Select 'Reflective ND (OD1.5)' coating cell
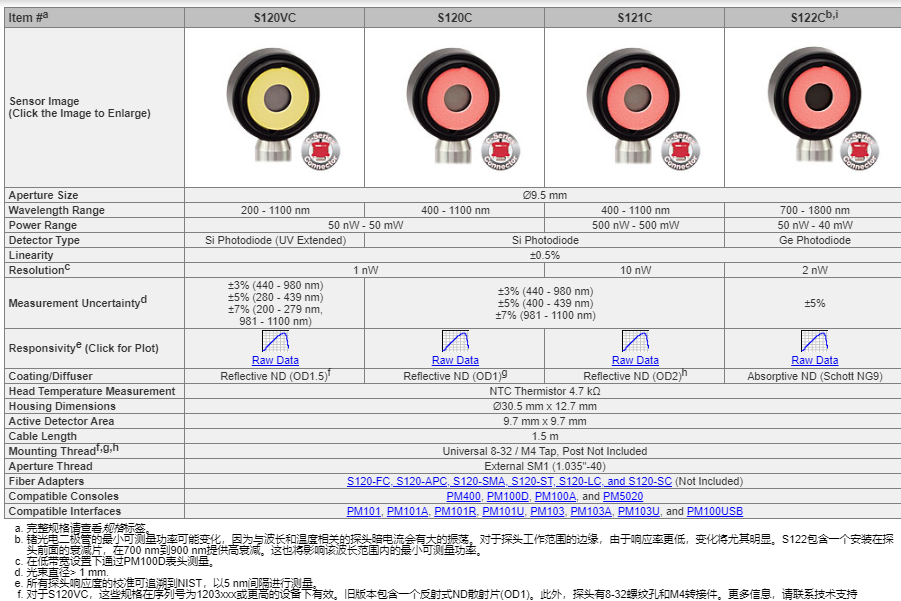Screen dimensions: 901x601 click(x=275, y=376)
